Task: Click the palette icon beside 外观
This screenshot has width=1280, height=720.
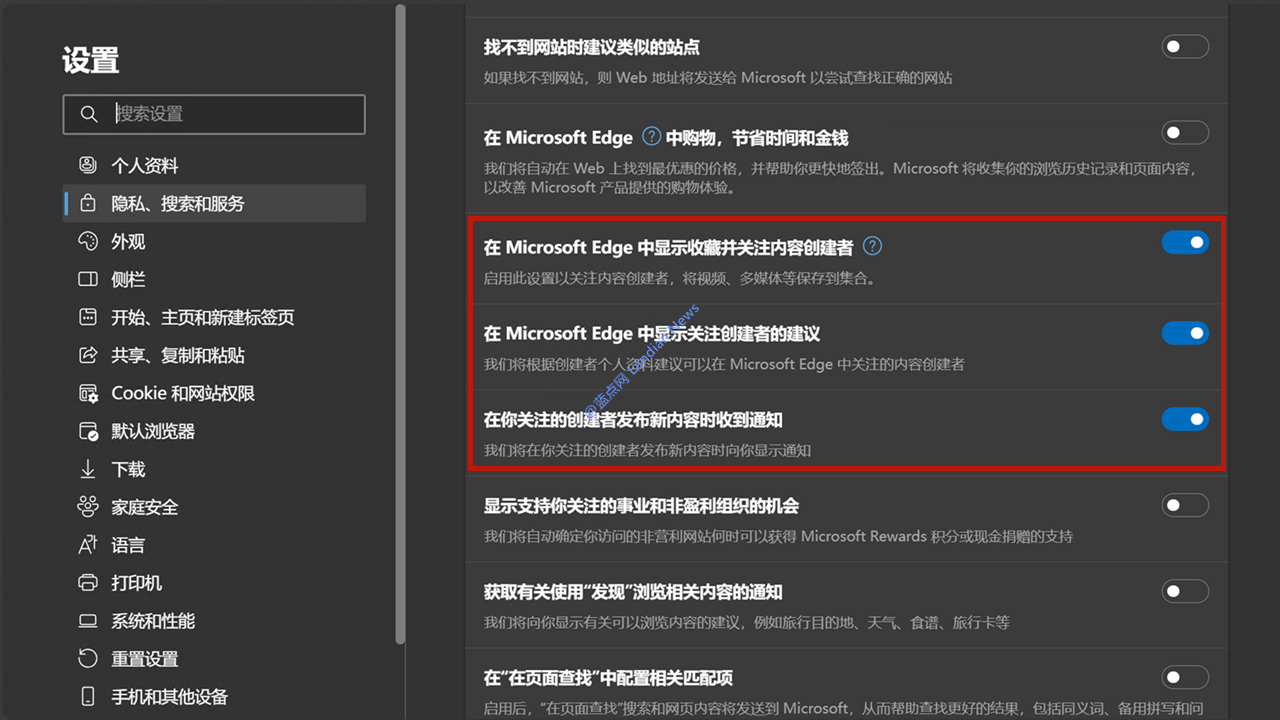Action: tap(88, 241)
